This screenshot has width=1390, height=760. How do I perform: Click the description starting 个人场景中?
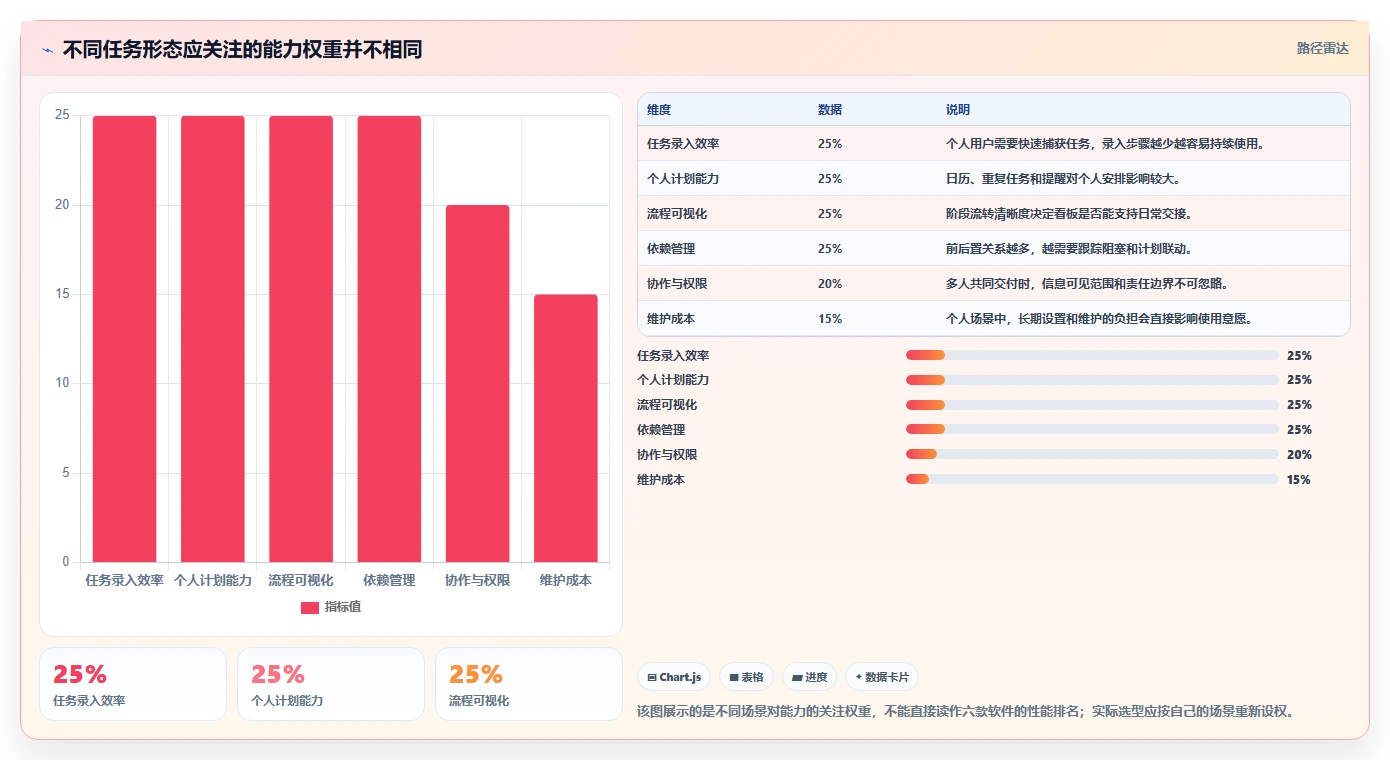point(1099,319)
